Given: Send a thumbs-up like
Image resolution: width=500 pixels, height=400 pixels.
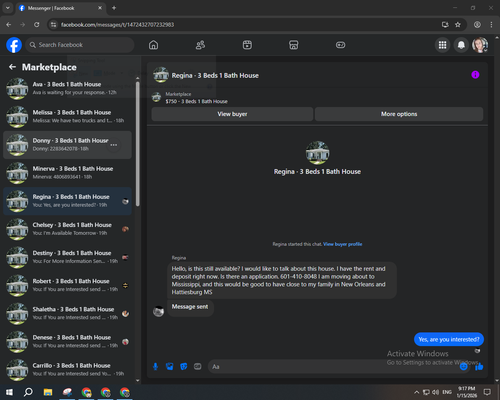Looking at the screenshot, I should click(x=479, y=367).
